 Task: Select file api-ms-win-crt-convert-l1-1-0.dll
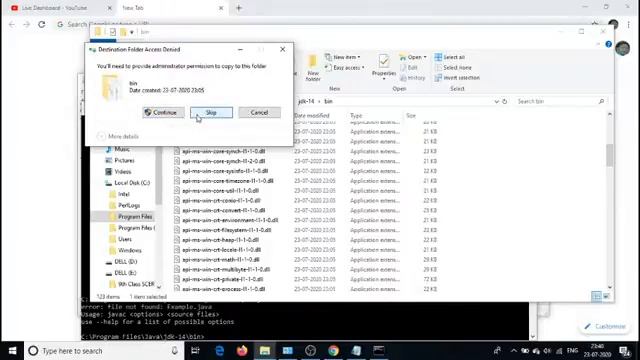(220, 210)
